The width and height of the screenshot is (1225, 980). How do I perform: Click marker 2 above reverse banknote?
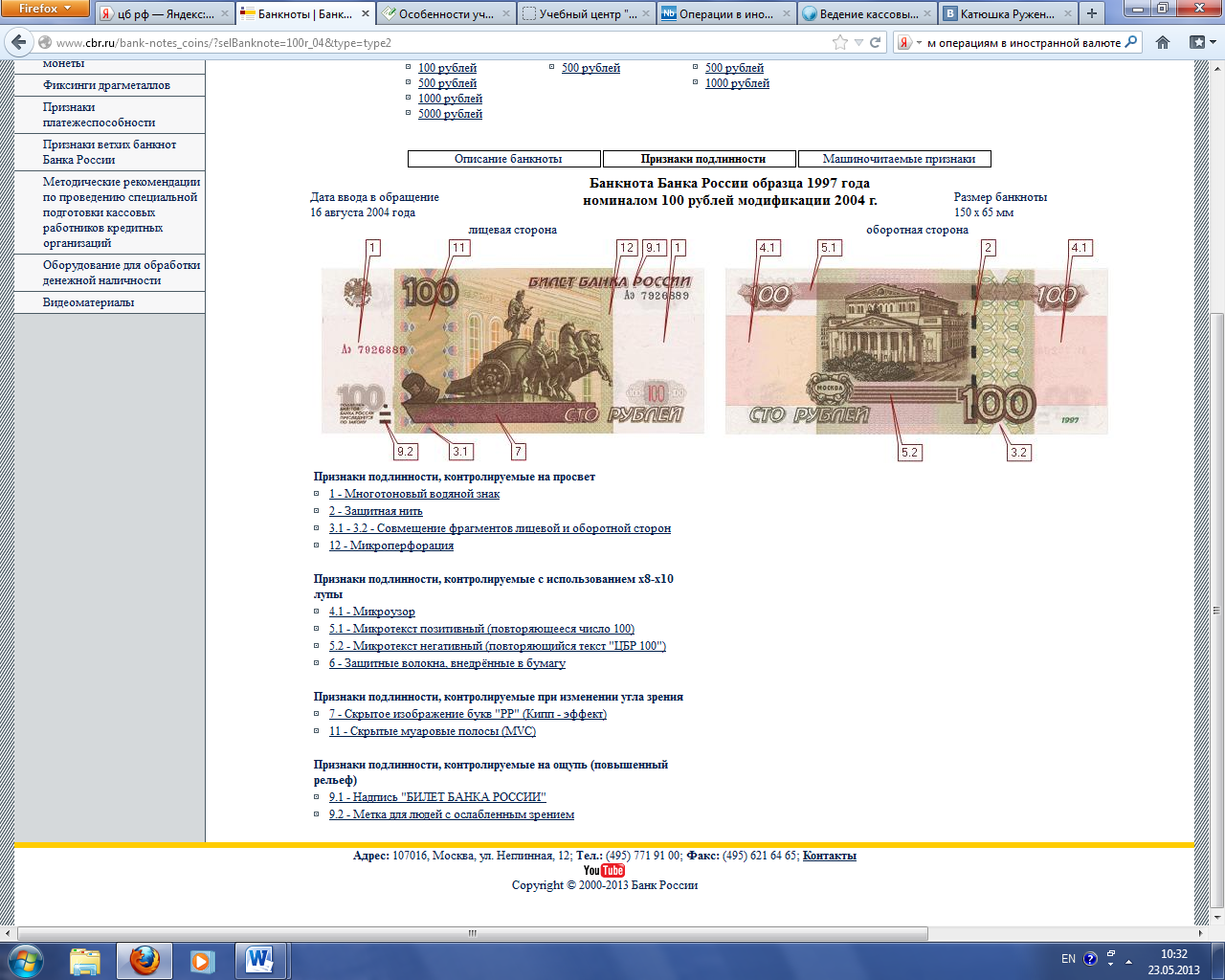[989, 248]
